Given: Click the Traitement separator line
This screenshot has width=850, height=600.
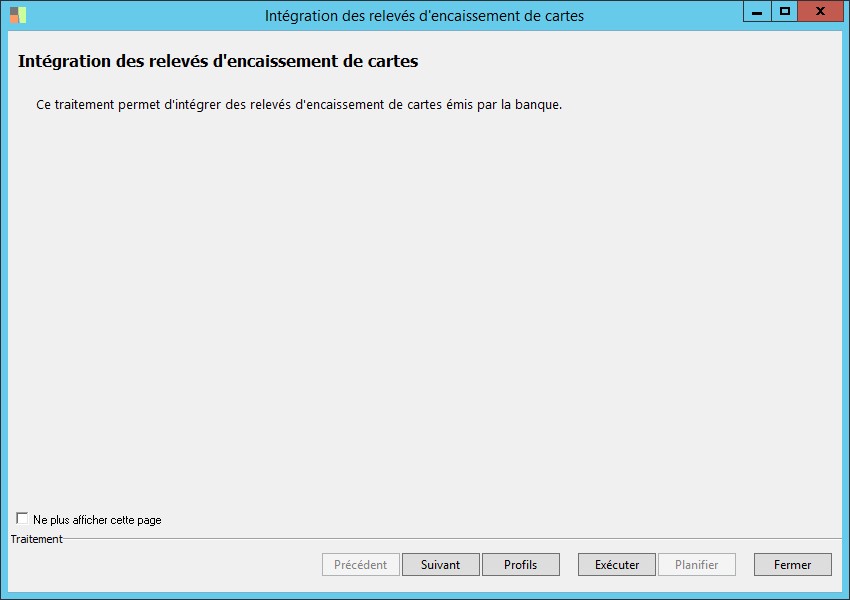Looking at the screenshot, I should (452, 539).
